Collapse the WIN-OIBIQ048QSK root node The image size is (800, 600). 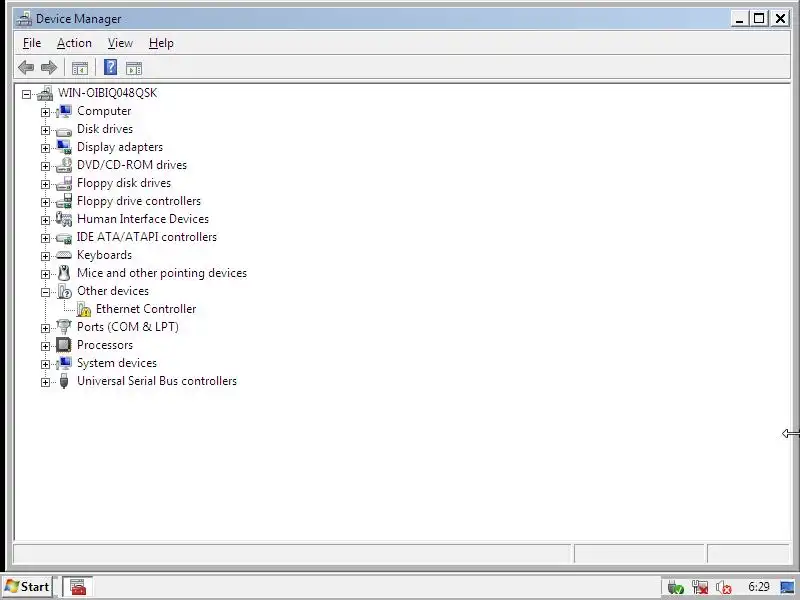pos(26,94)
